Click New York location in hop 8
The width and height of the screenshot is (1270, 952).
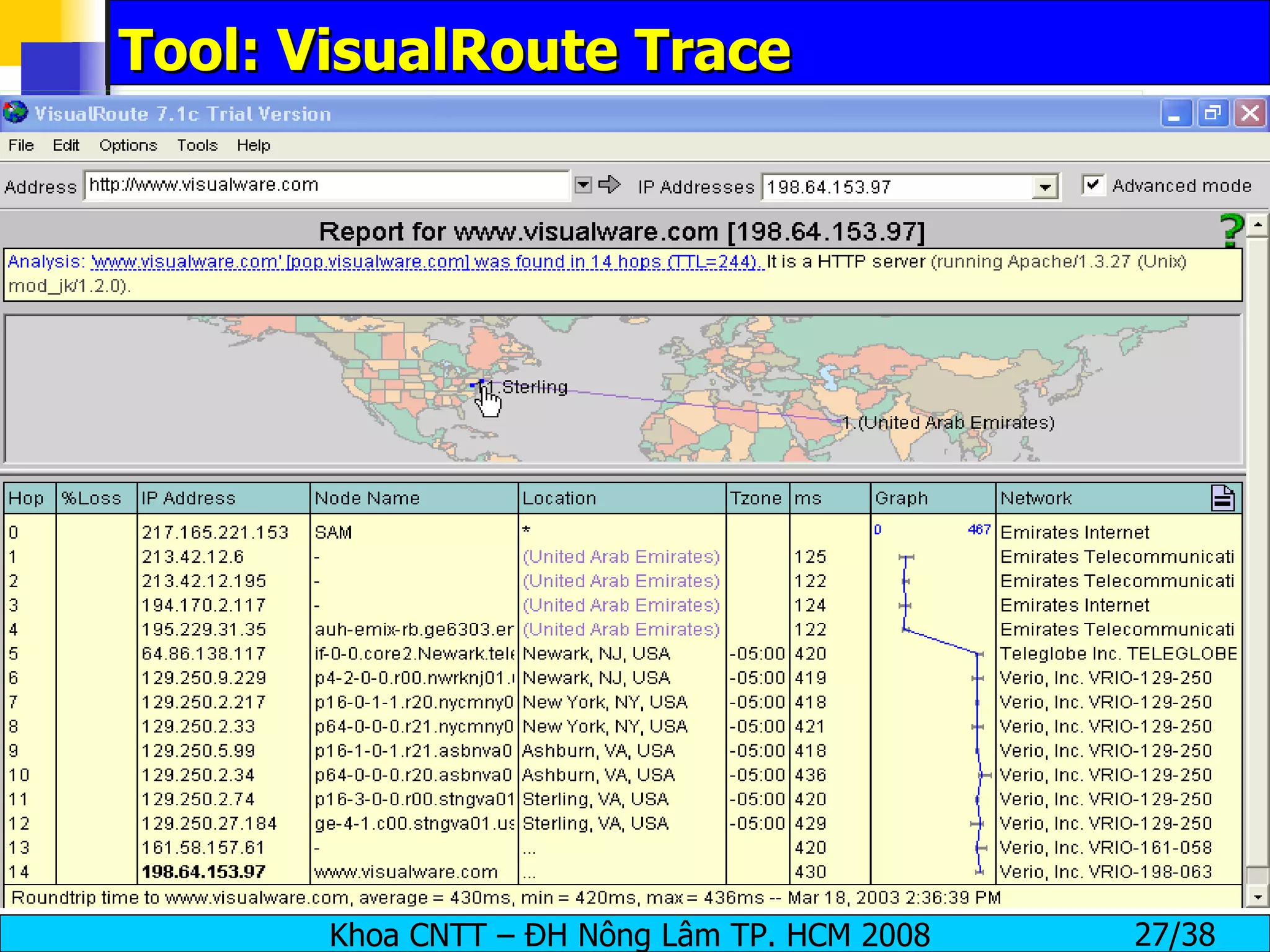click(605, 726)
